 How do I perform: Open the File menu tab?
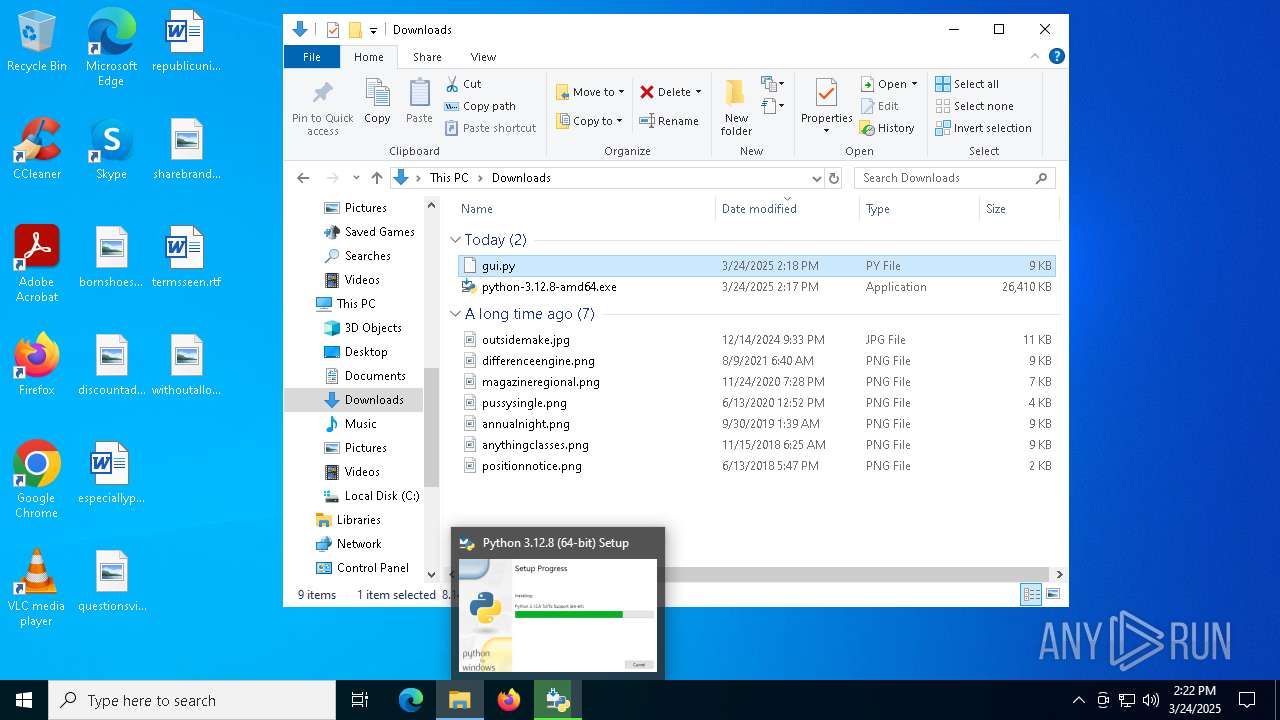pos(312,57)
